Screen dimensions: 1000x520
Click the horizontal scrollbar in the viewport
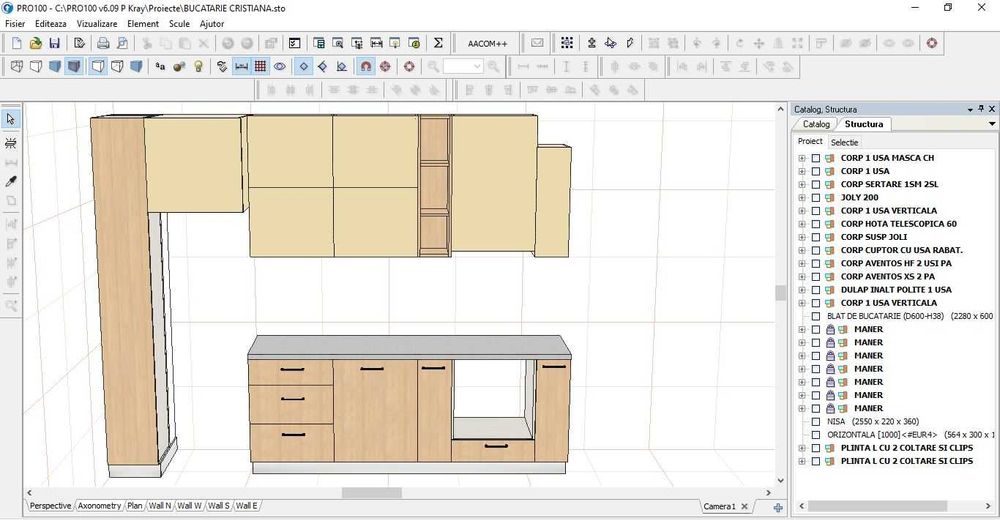(371, 493)
